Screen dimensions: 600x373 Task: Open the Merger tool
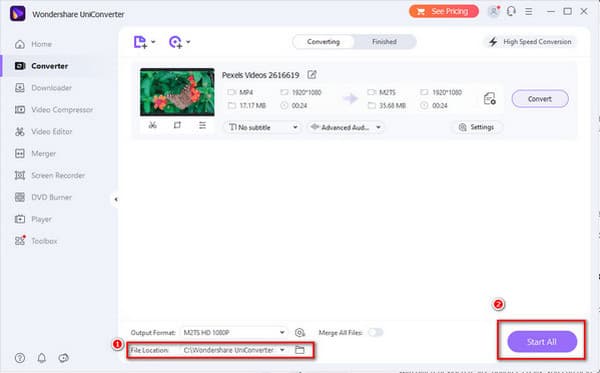[x=35, y=153]
